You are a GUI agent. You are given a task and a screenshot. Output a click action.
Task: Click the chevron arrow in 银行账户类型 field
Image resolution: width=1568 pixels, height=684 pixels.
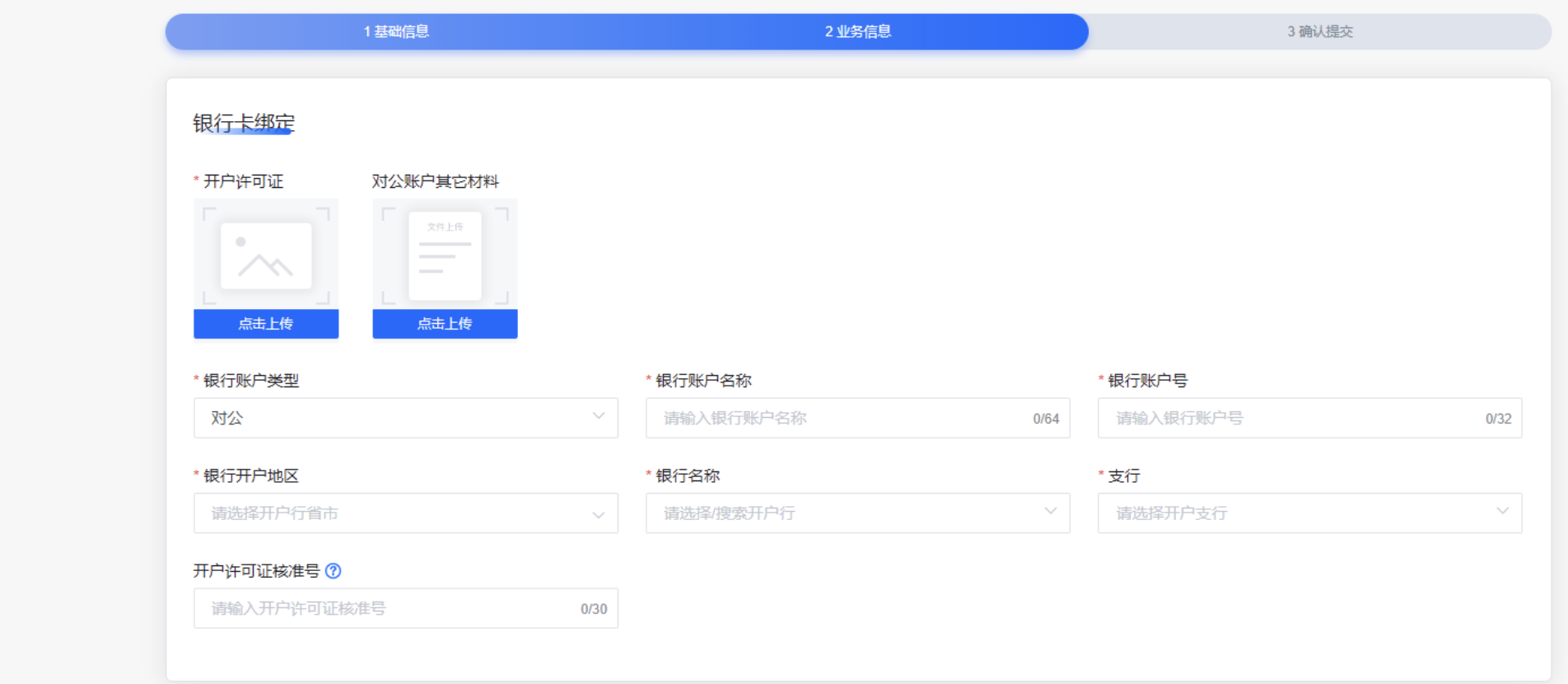point(599,416)
